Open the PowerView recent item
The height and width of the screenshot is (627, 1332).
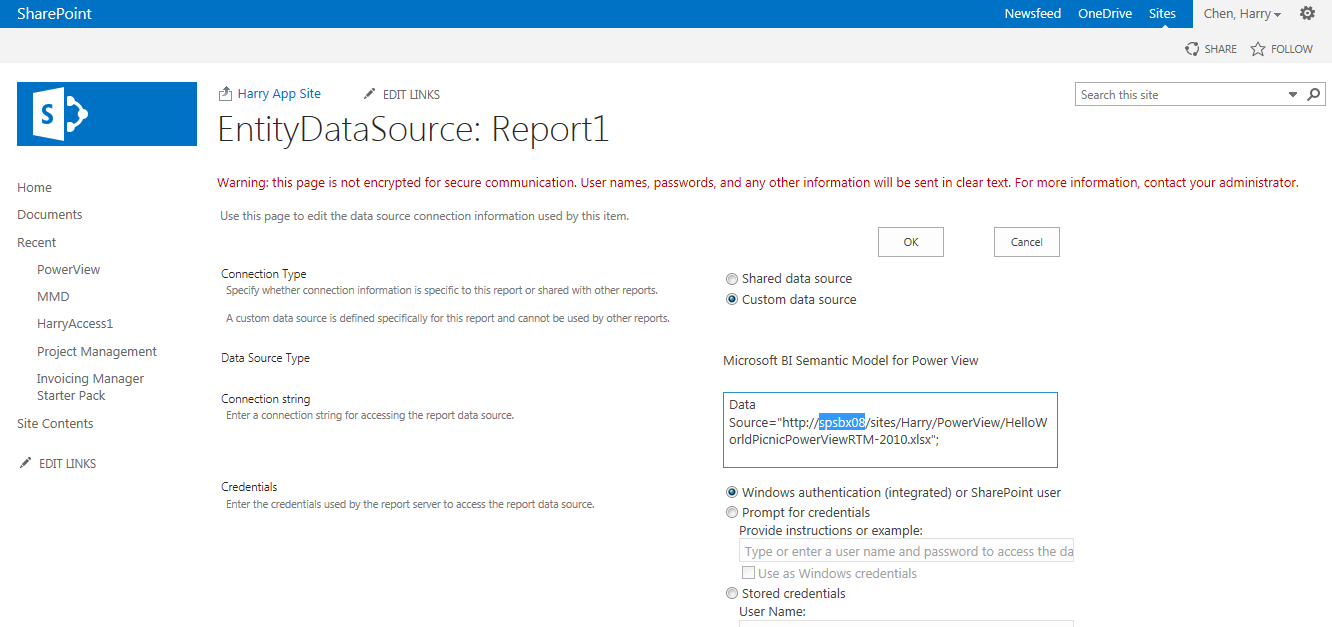coord(68,269)
